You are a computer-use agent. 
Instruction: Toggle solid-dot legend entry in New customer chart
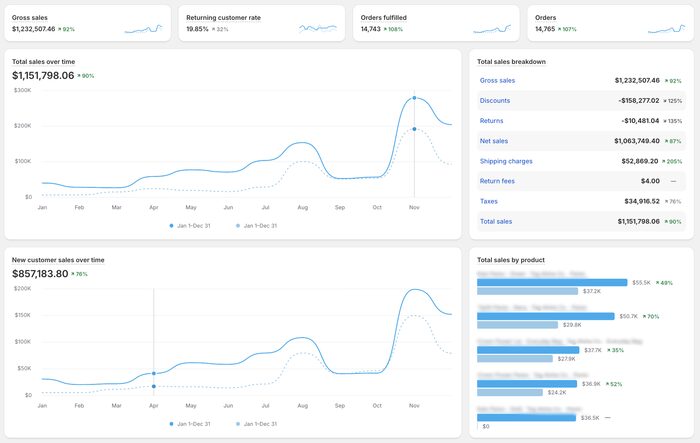coord(190,424)
